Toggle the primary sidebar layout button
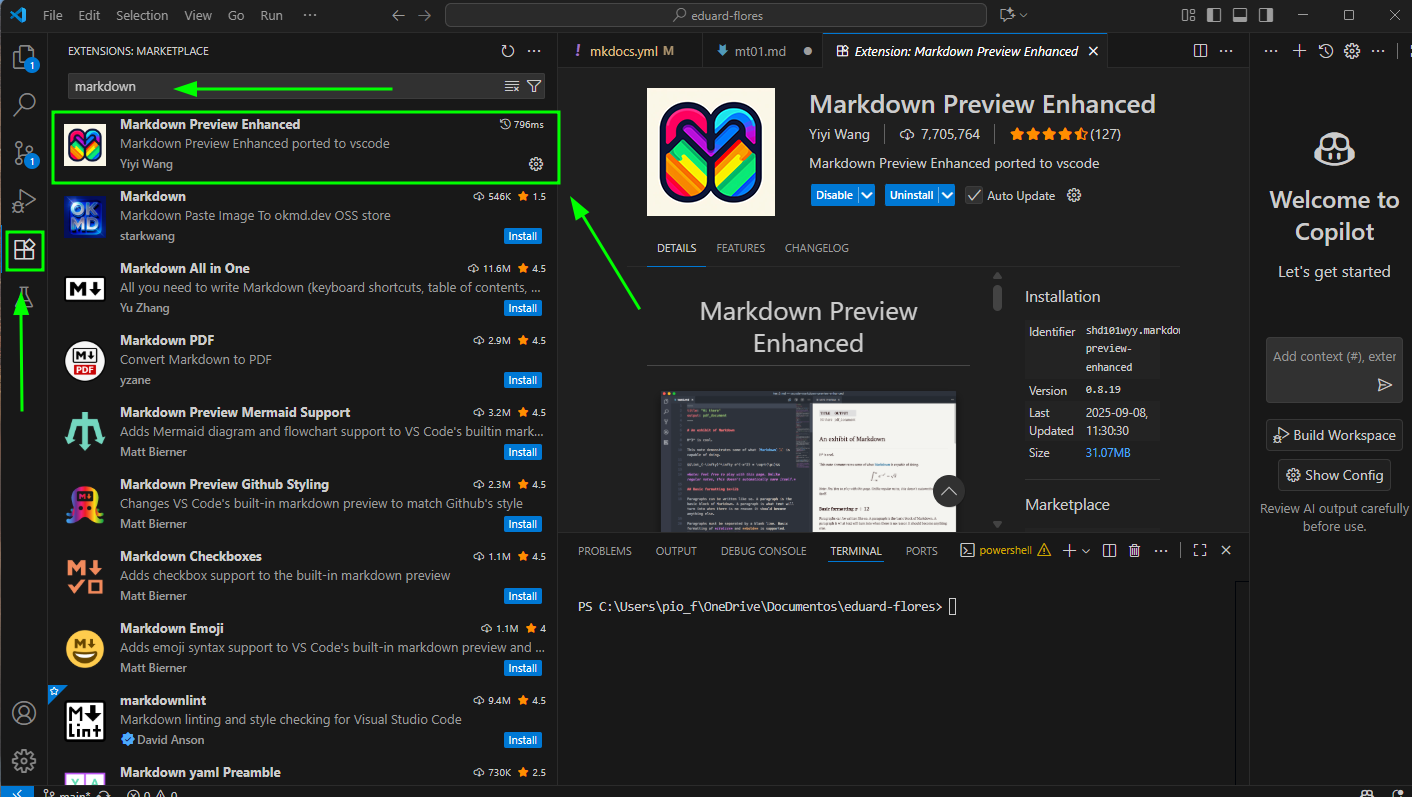1412x797 pixels. [x=1214, y=15]
